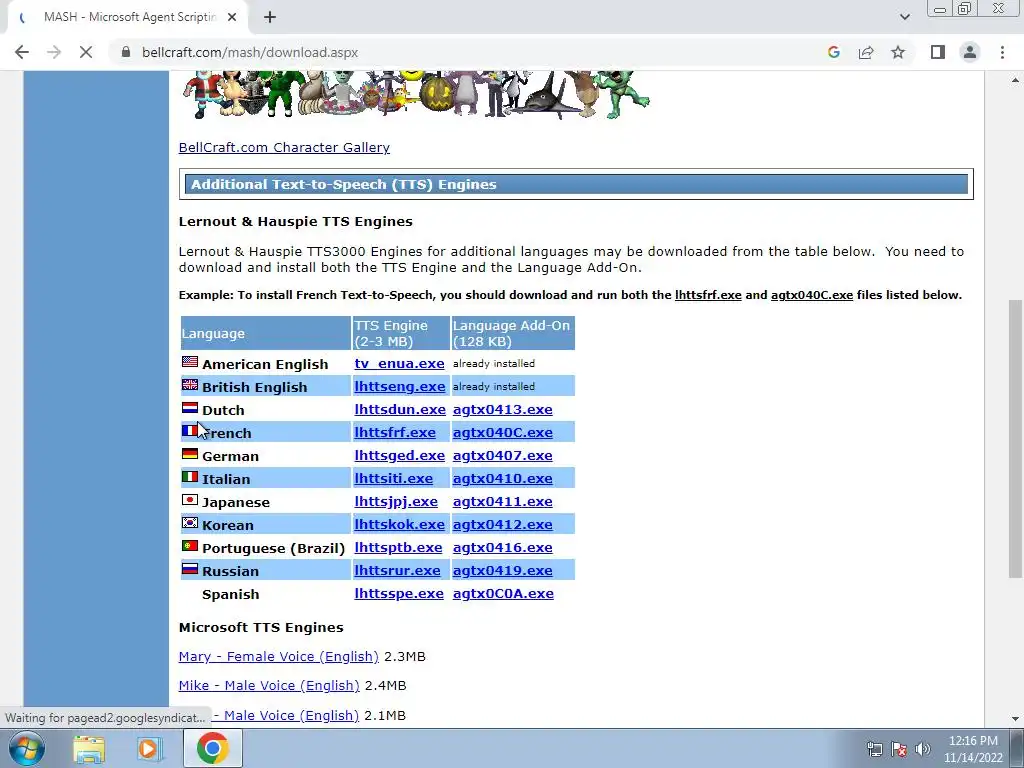The image size is (1024, 768).
Task: Go back to the previous page
Action: [x=22, y=52]
